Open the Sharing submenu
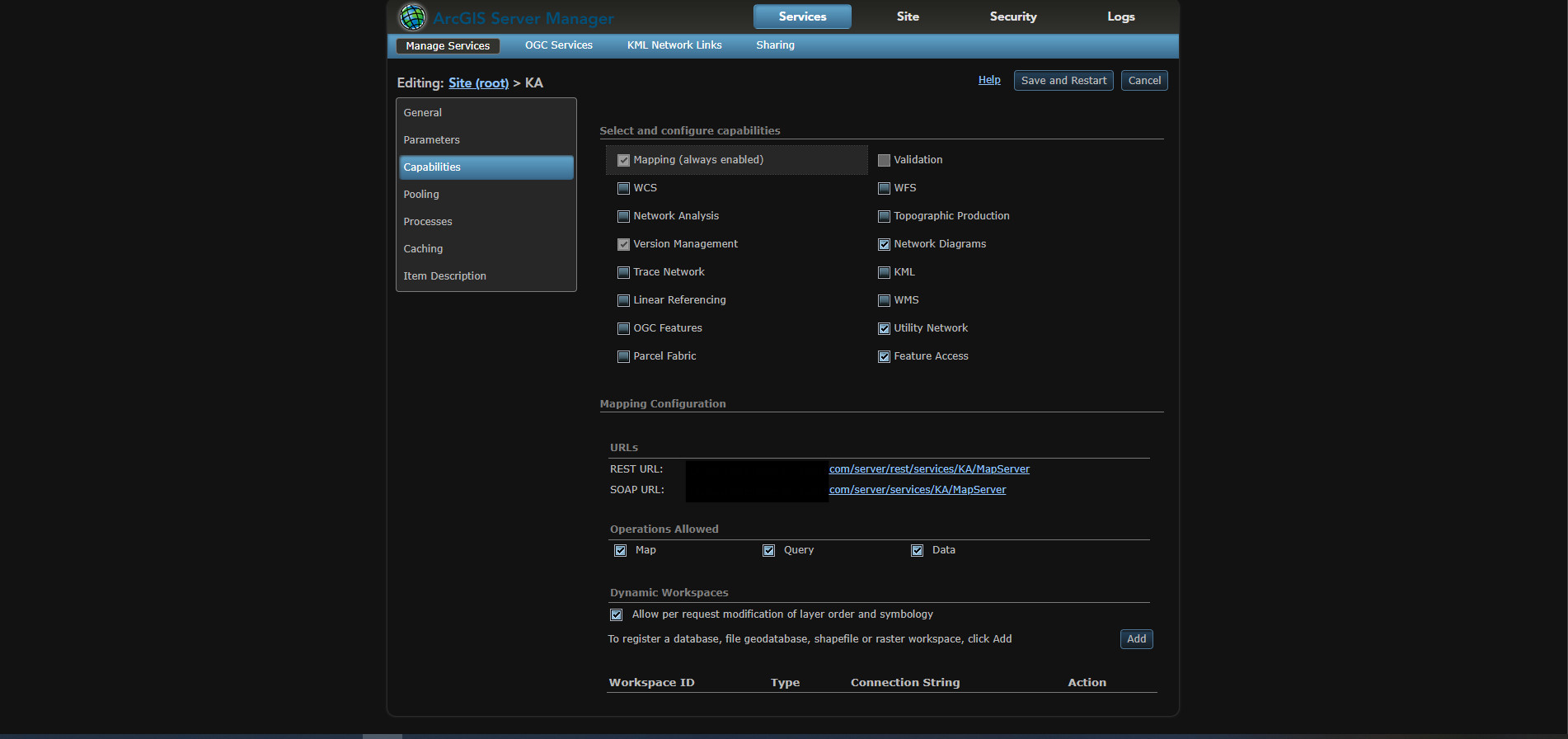 pos(776,45)
